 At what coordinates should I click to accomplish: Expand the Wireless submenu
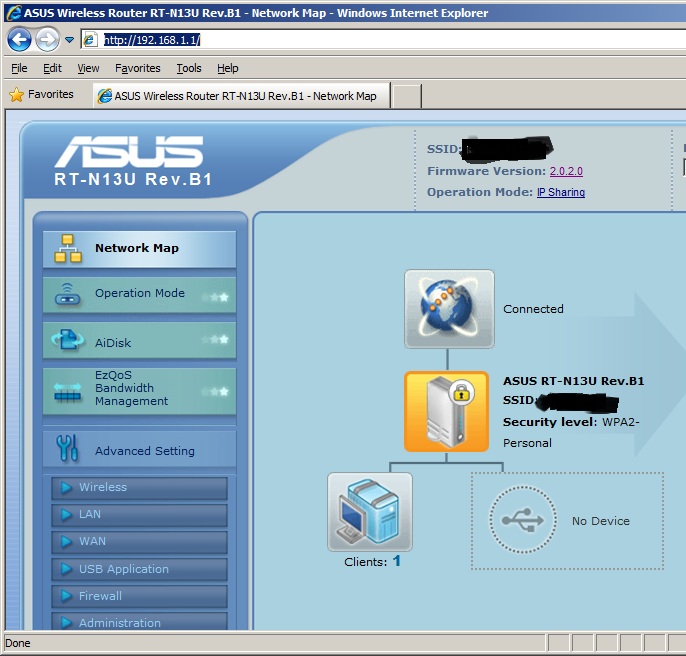(139, 488)
